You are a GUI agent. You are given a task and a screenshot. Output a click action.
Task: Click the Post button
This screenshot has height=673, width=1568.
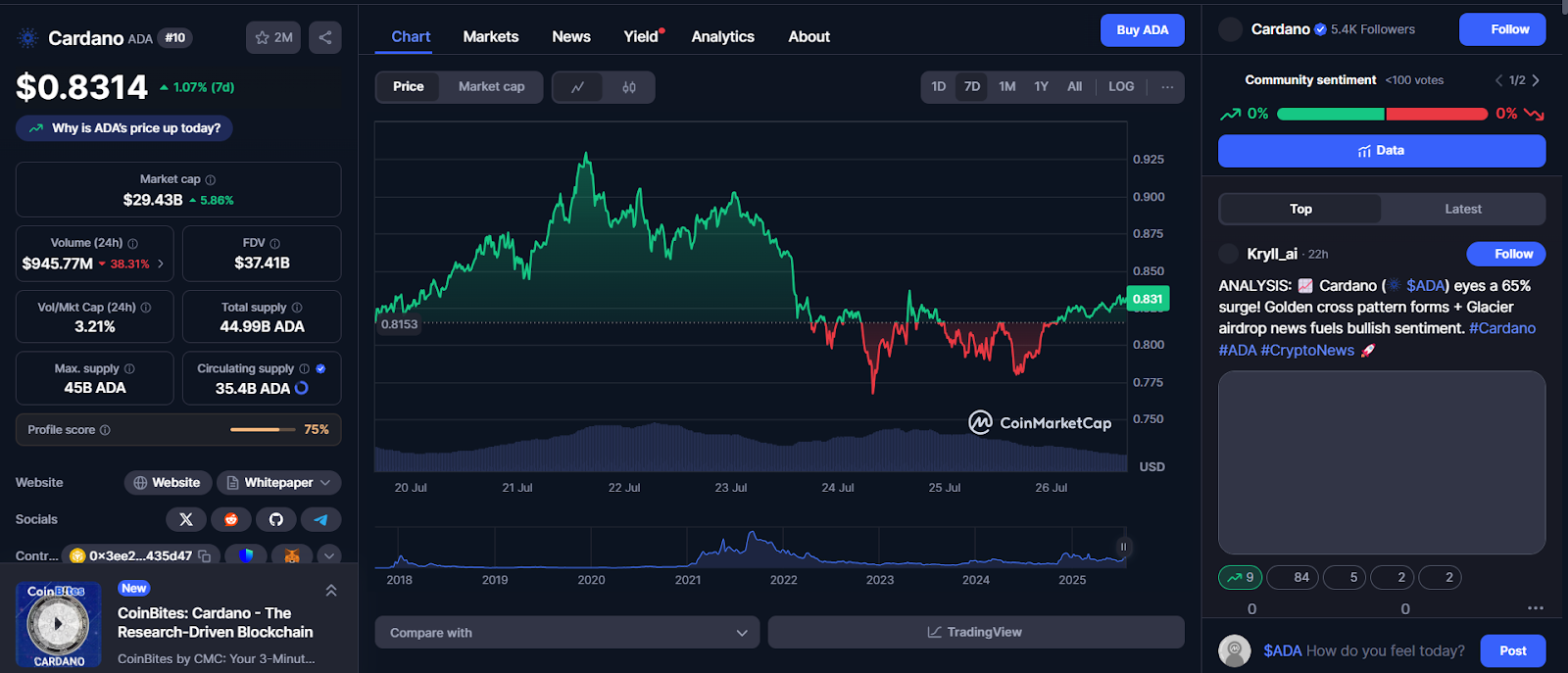coord(1513,651)
